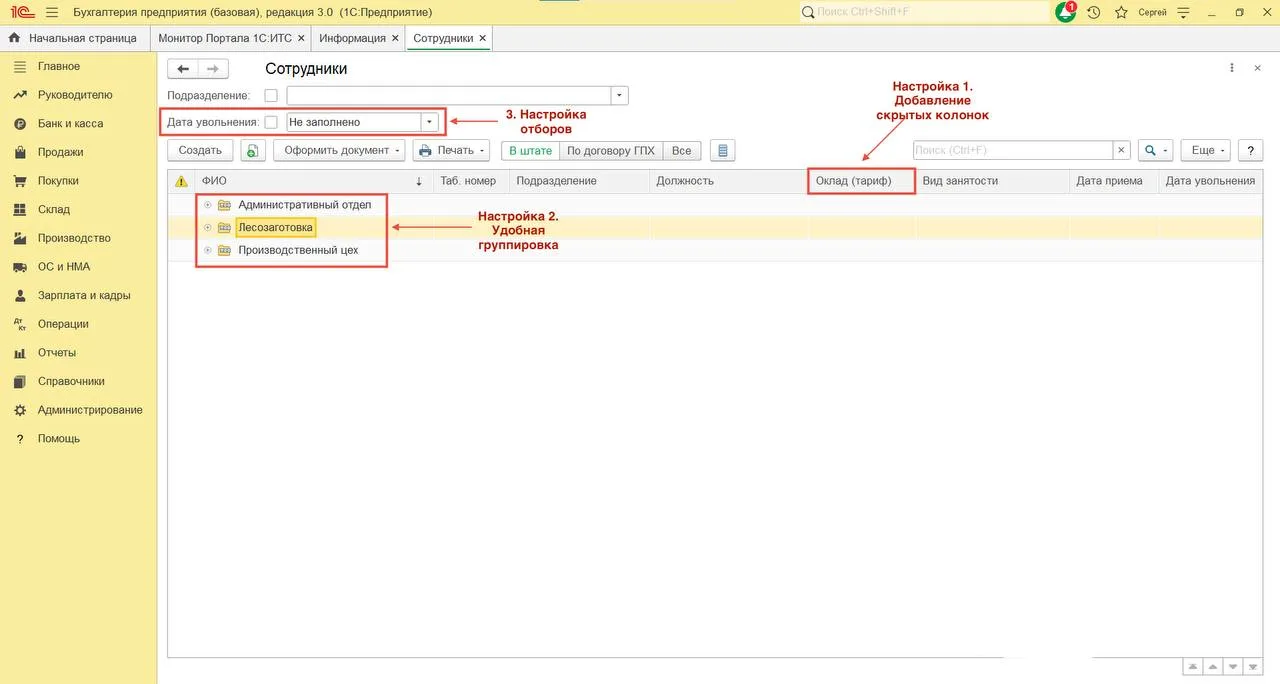Switch the list to В штате
Viewport: 1280px width, 684px height.
530,150
